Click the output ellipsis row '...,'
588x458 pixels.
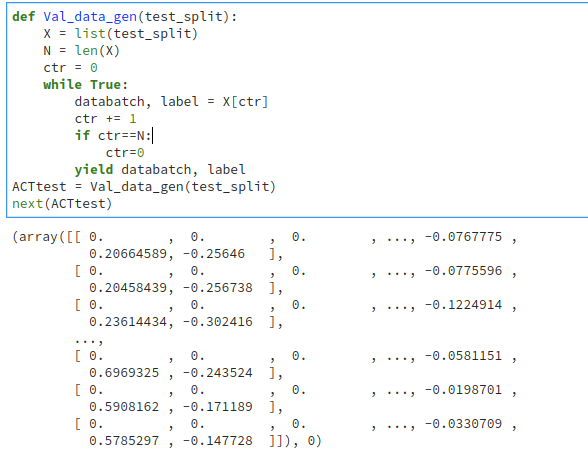coord(88,340)
